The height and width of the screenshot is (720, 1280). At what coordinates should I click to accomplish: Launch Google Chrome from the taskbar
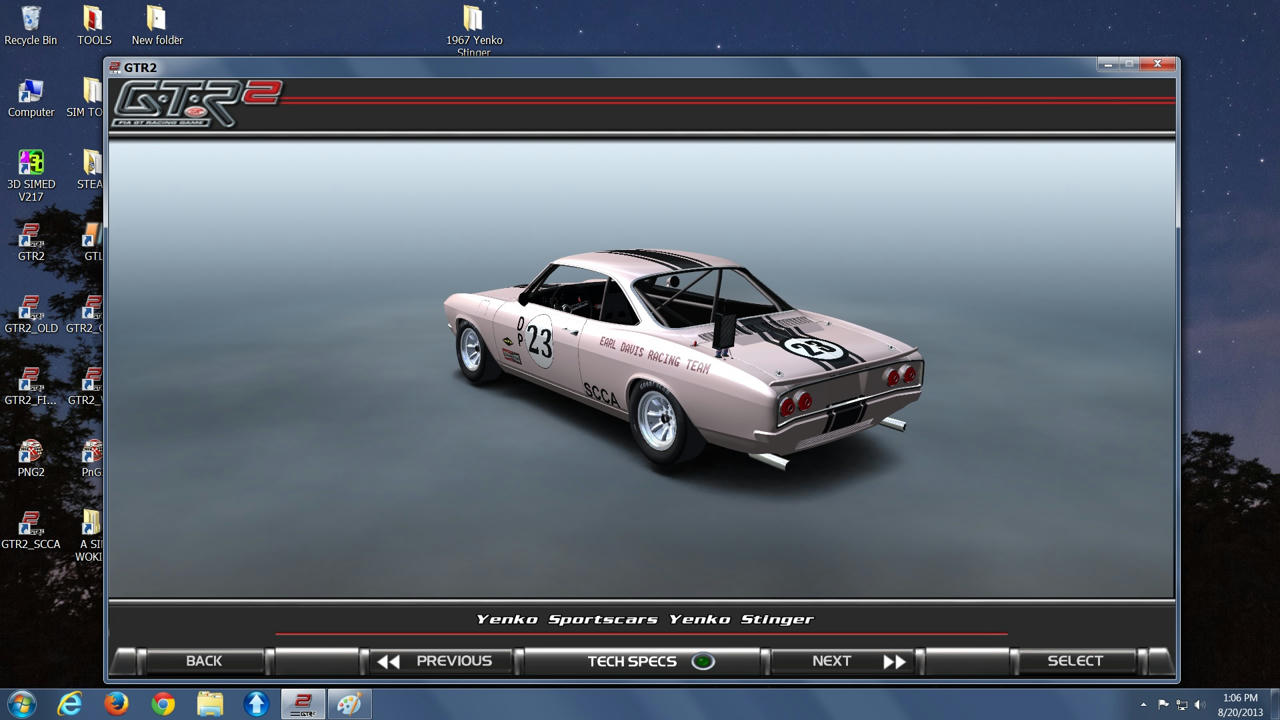[163, 704]
